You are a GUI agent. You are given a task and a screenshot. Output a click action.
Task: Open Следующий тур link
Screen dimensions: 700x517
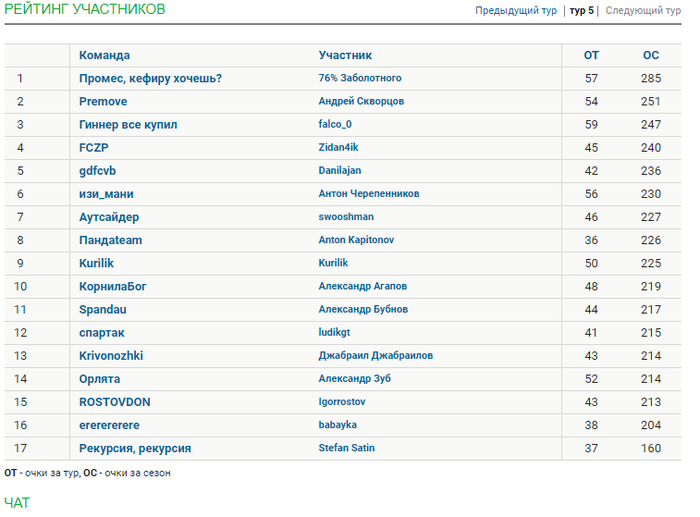[x=643, y=11]
